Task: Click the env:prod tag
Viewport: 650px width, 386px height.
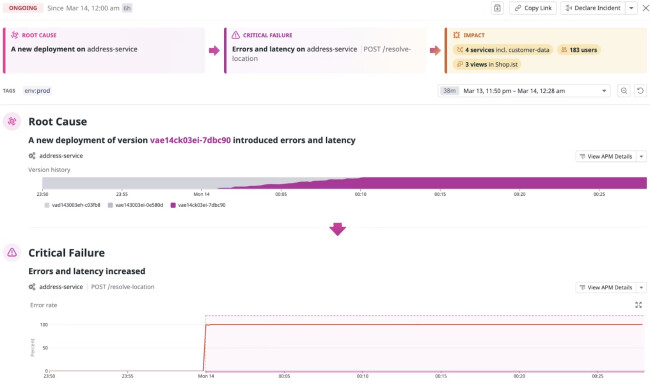Action: pos(37,91)
